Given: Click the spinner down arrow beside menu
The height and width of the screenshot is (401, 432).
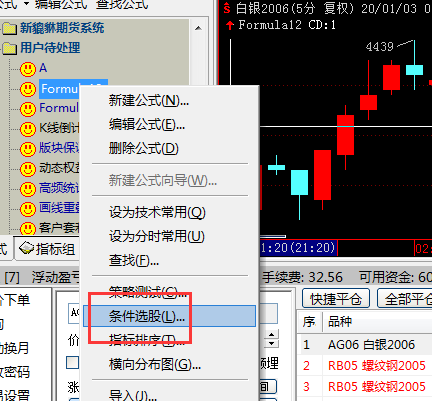Looking at the screenshot, I should (272, 343).
